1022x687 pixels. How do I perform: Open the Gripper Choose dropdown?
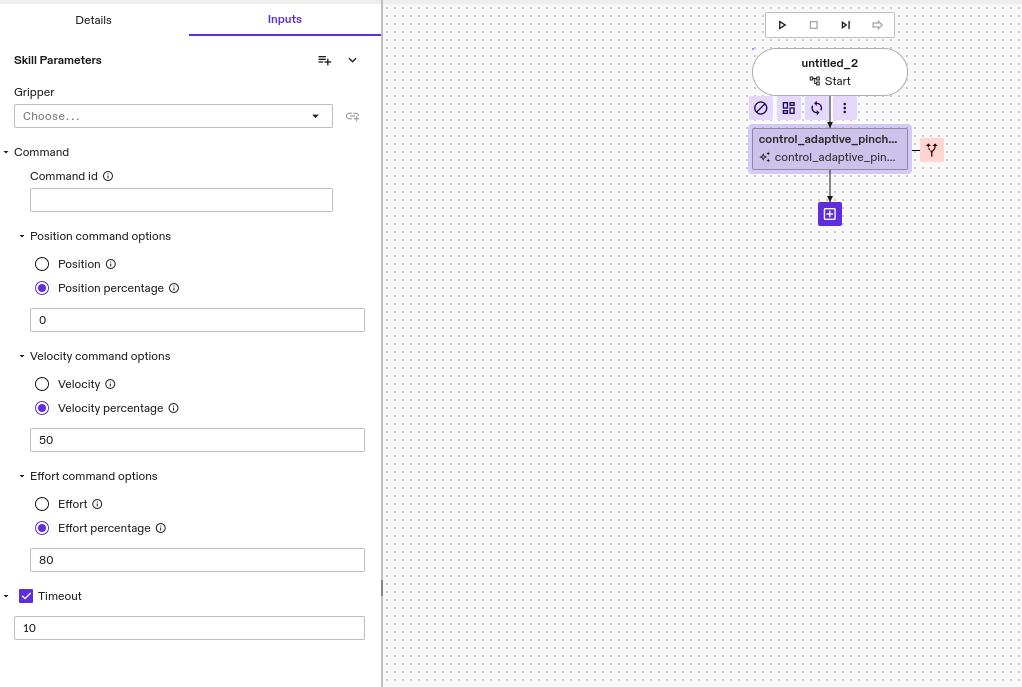click(x=172, y=116)
